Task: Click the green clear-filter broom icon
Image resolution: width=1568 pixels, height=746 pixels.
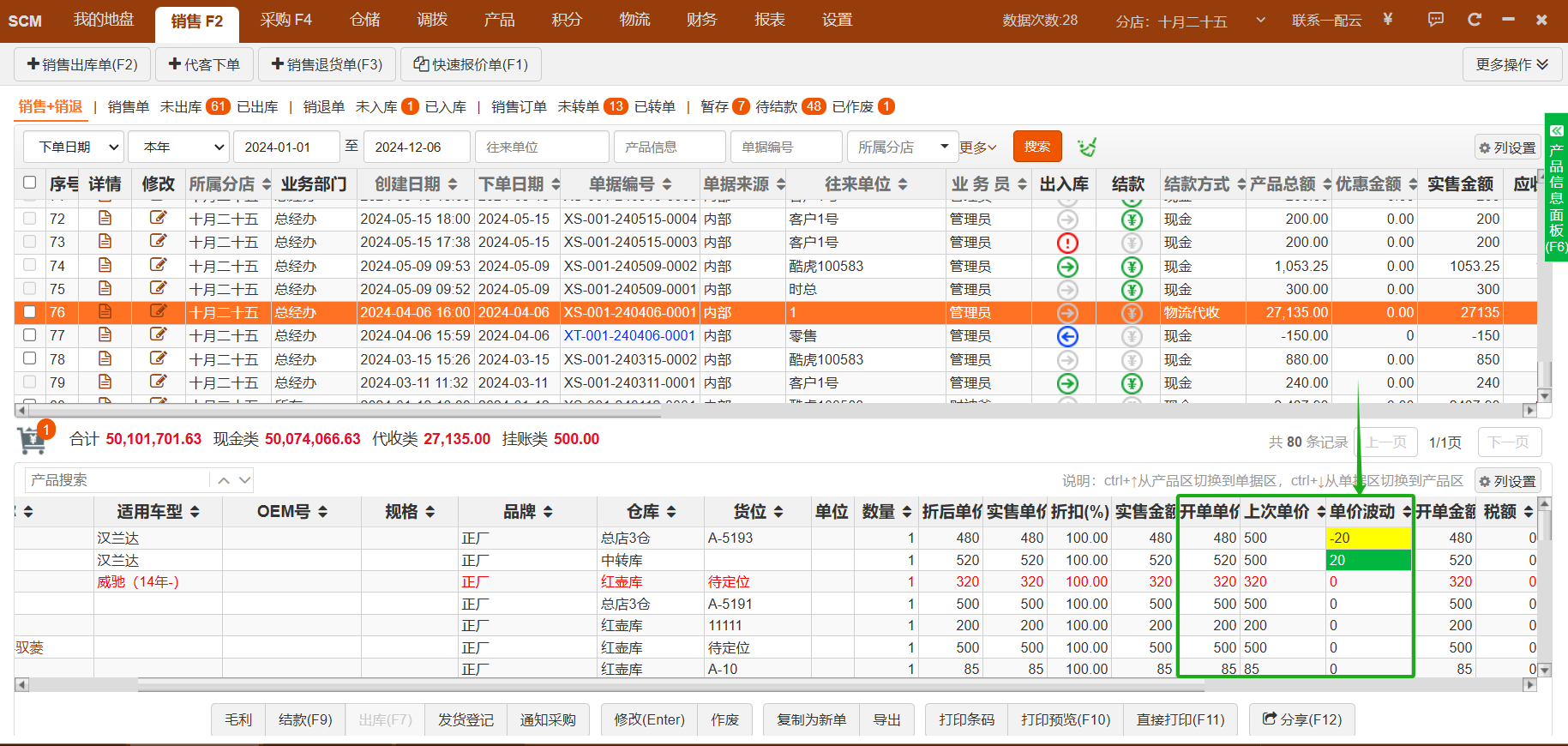Action: [x=1087, y=147]
